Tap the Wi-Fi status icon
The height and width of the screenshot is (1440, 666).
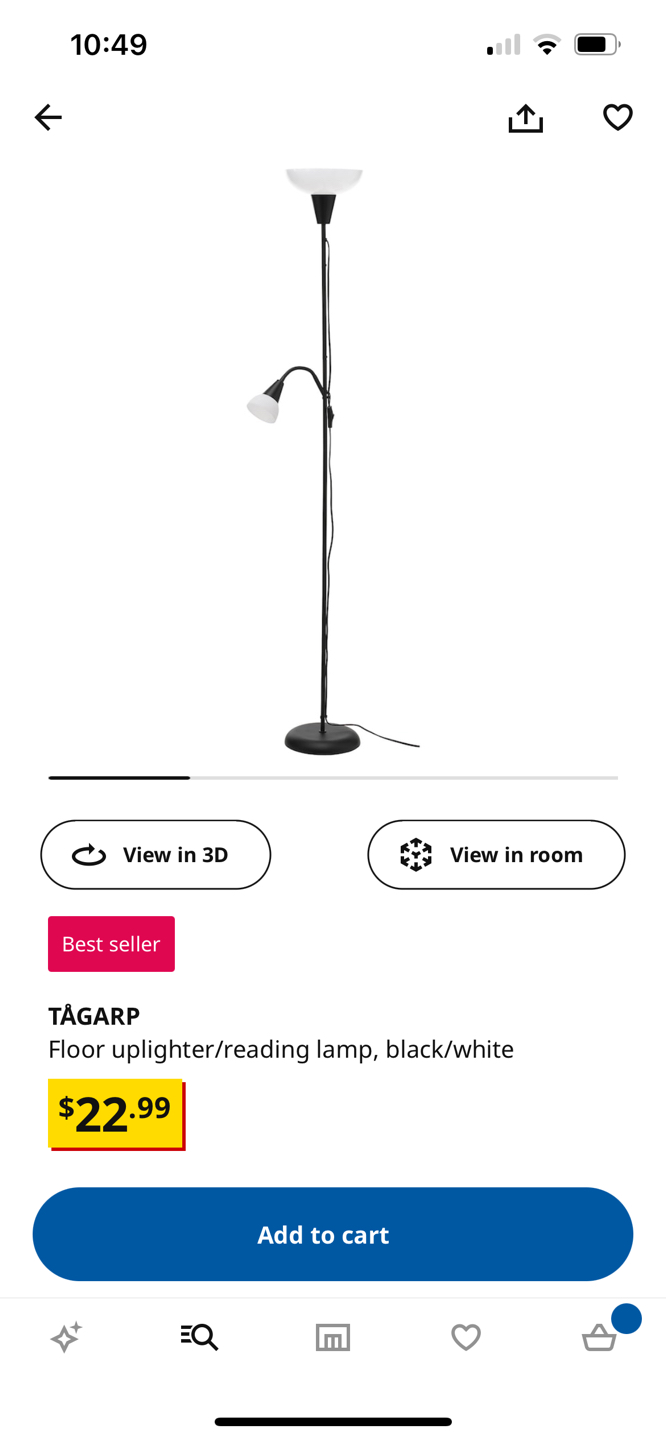click(547, 45)
